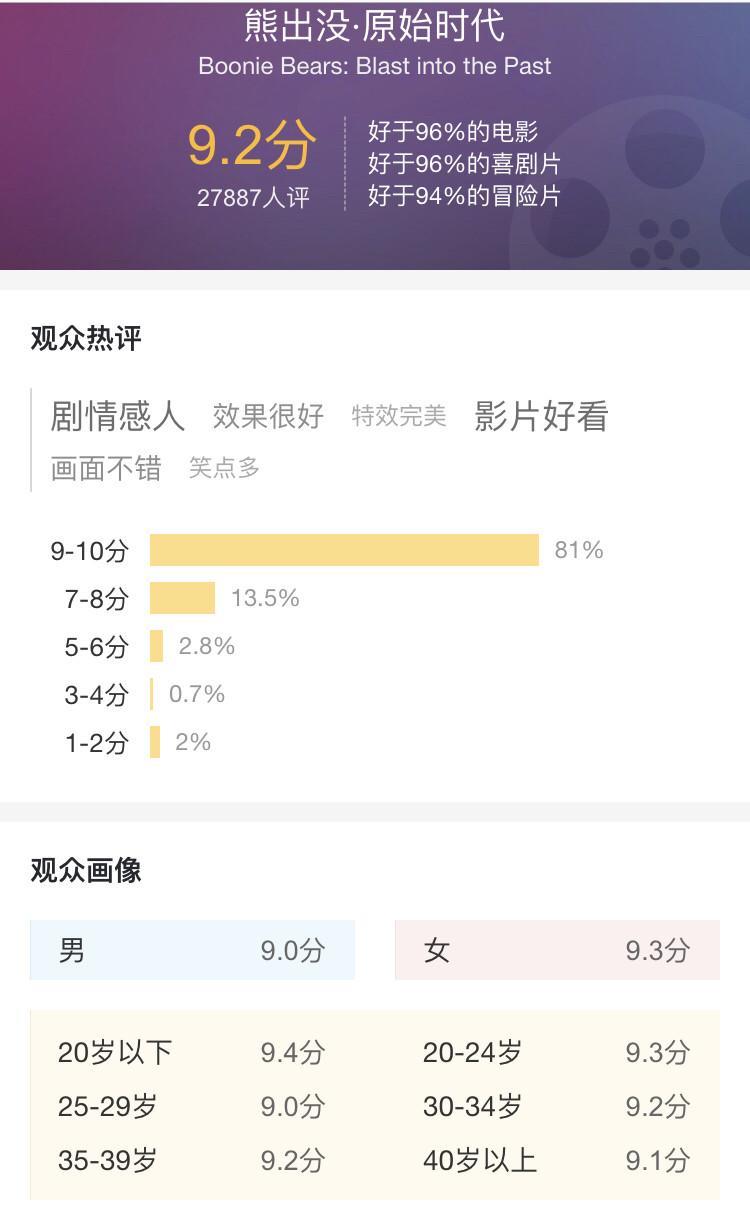Select the 剧情感人 review tag
Viewport: 750px width, 1209px height.
(x=118, y=415)
